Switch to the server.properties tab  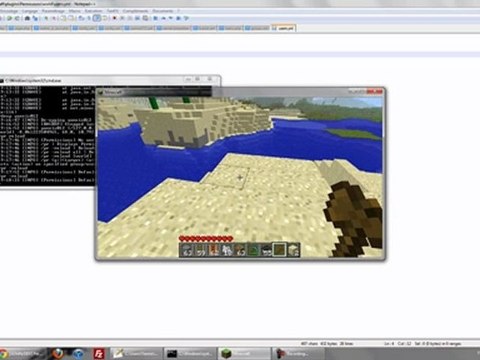pos(174,28)
